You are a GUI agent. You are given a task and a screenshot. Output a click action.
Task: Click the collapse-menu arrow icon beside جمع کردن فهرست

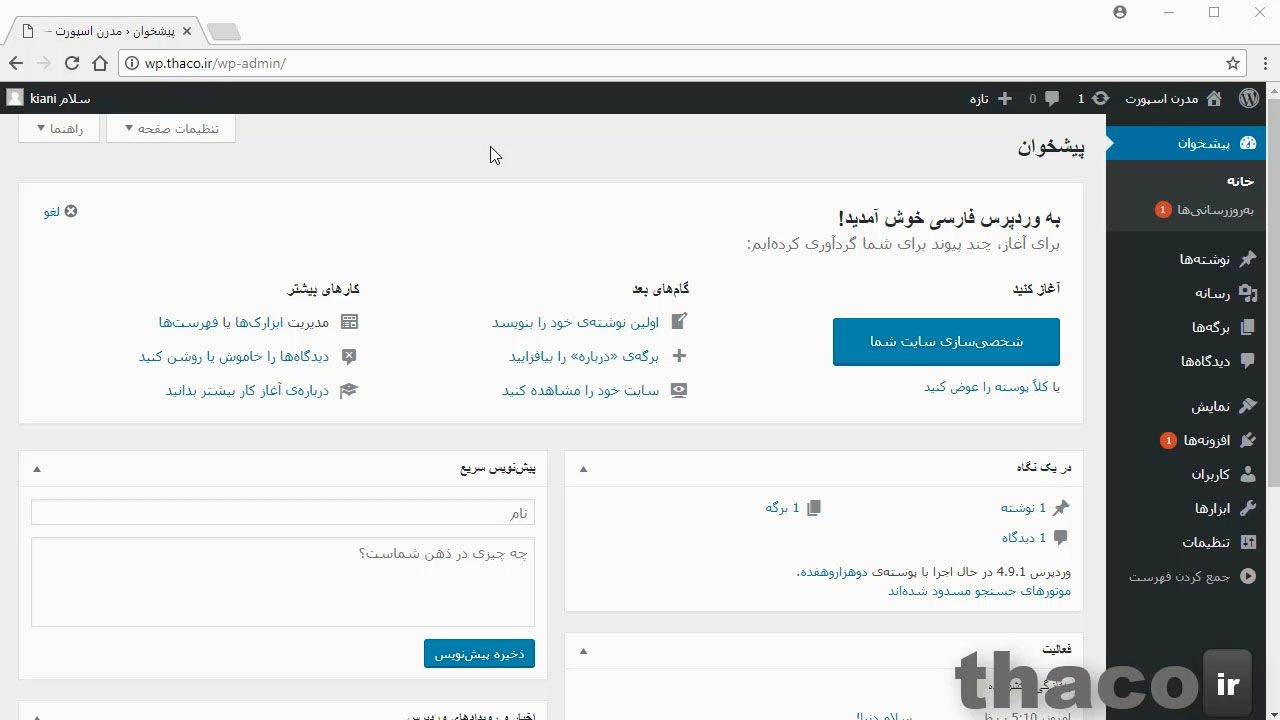pyautogui.click(x=1247, y=576)
